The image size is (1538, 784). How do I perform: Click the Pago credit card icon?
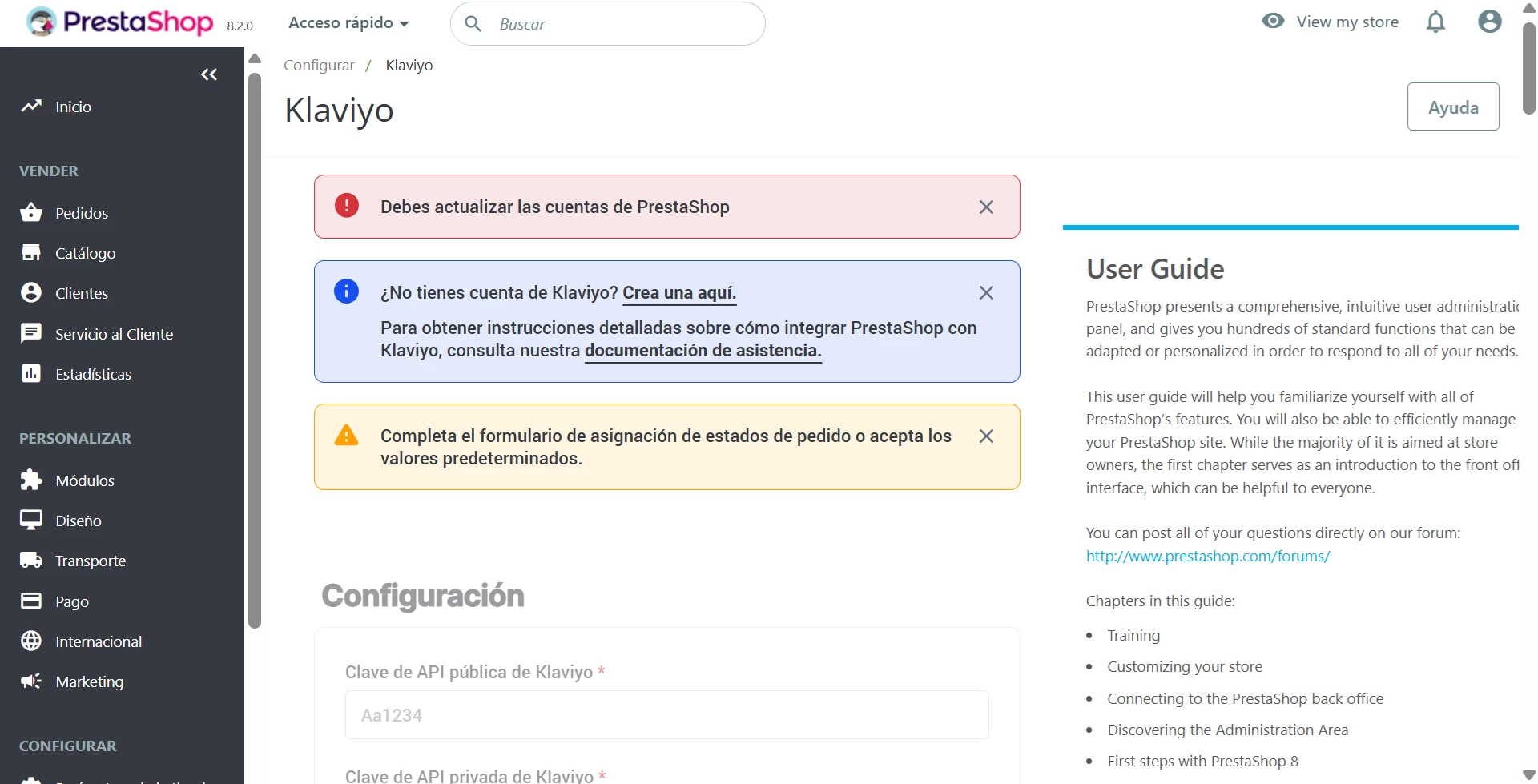click(x=31, y=601)
